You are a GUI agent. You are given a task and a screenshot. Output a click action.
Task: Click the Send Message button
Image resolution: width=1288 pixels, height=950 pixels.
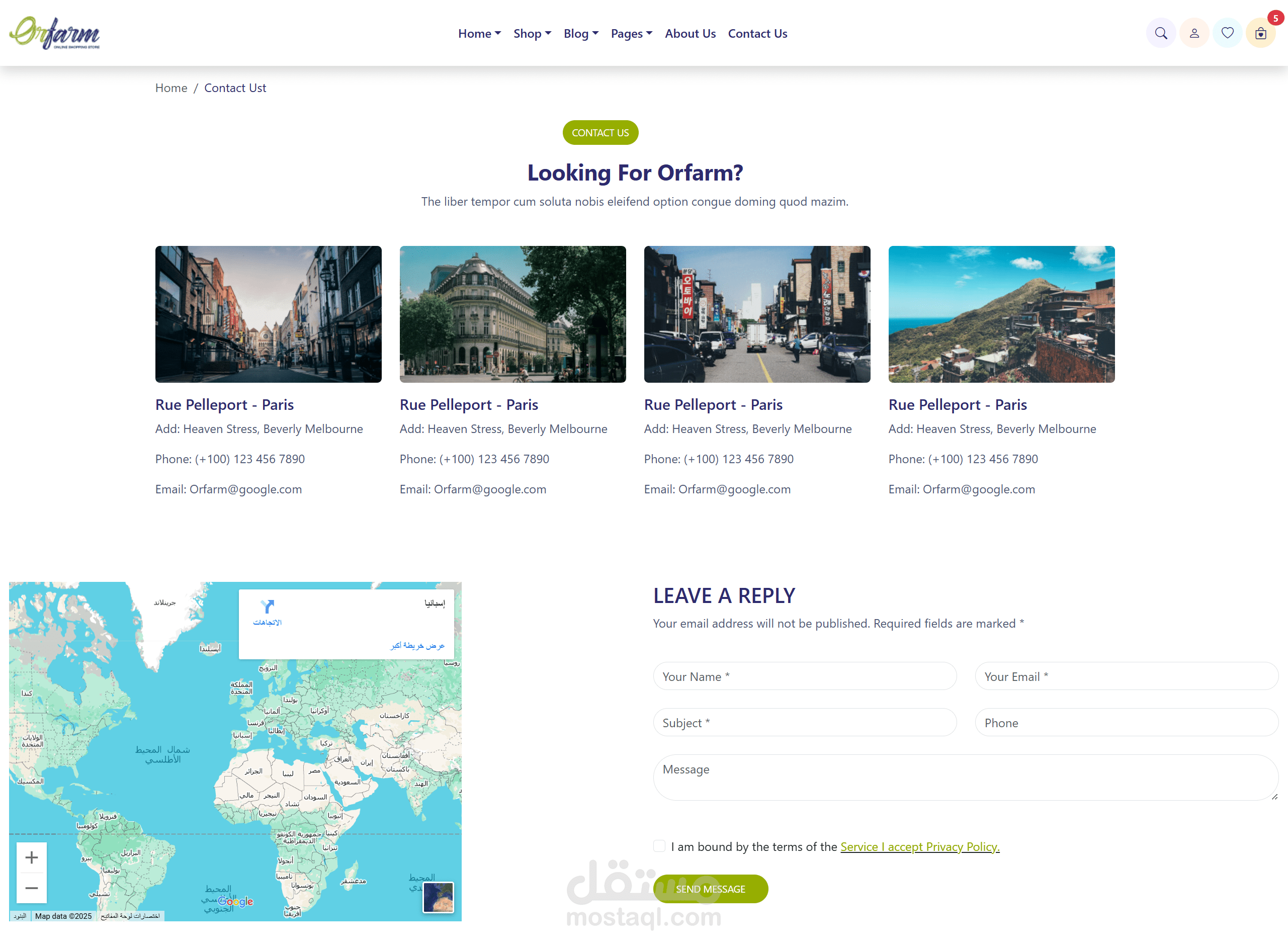tap(710, 889)
